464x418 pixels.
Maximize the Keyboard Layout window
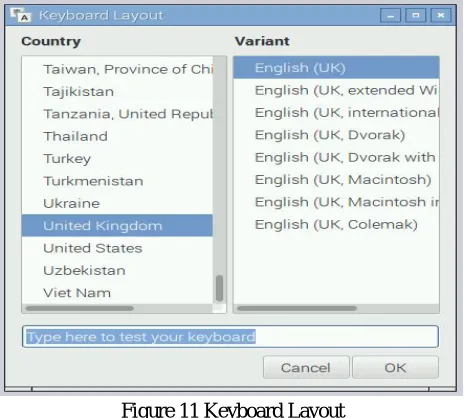[415, 15]
